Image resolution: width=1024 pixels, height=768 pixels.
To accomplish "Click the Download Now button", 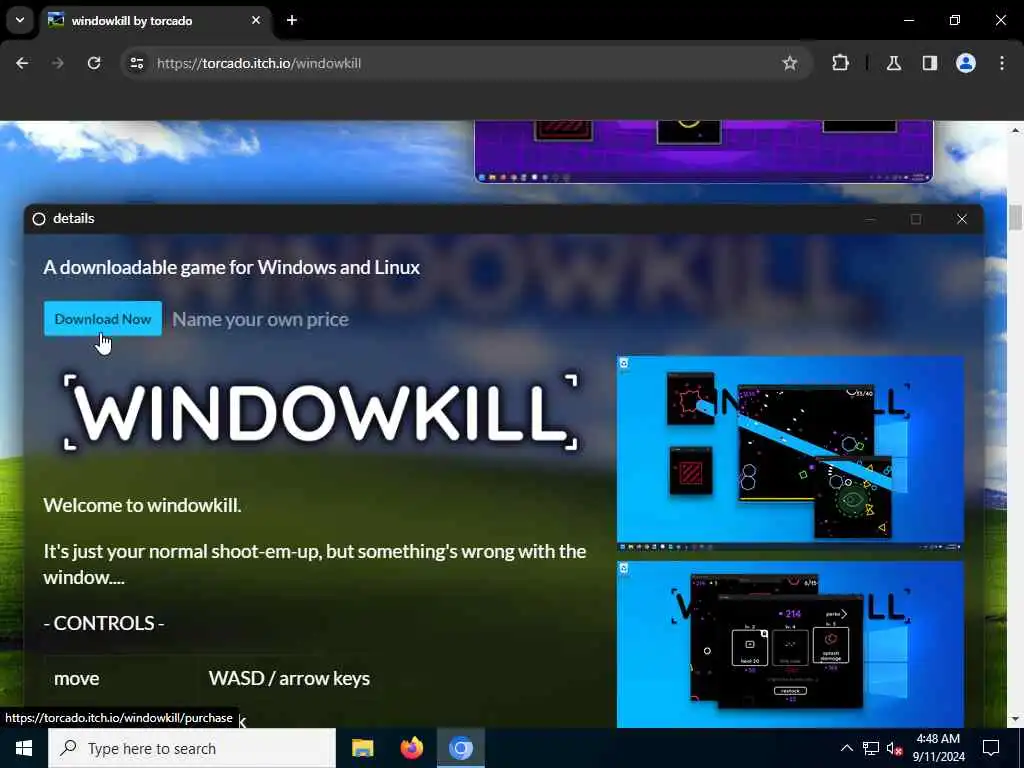I will pos(103,319).
